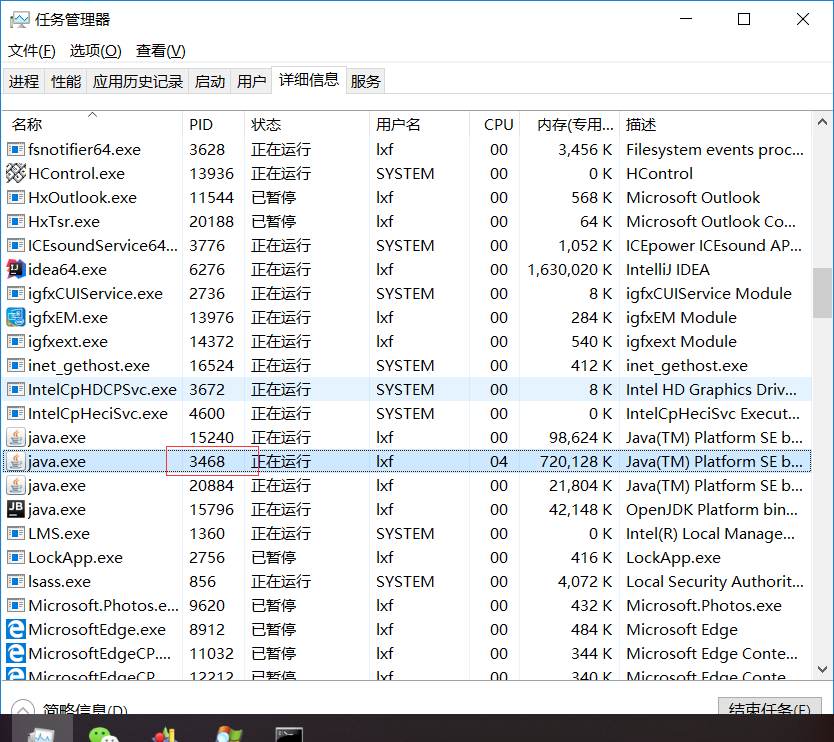834x742 pixels.
Task: Open the 文件(F) menu
Action: (x=31, y=51)
